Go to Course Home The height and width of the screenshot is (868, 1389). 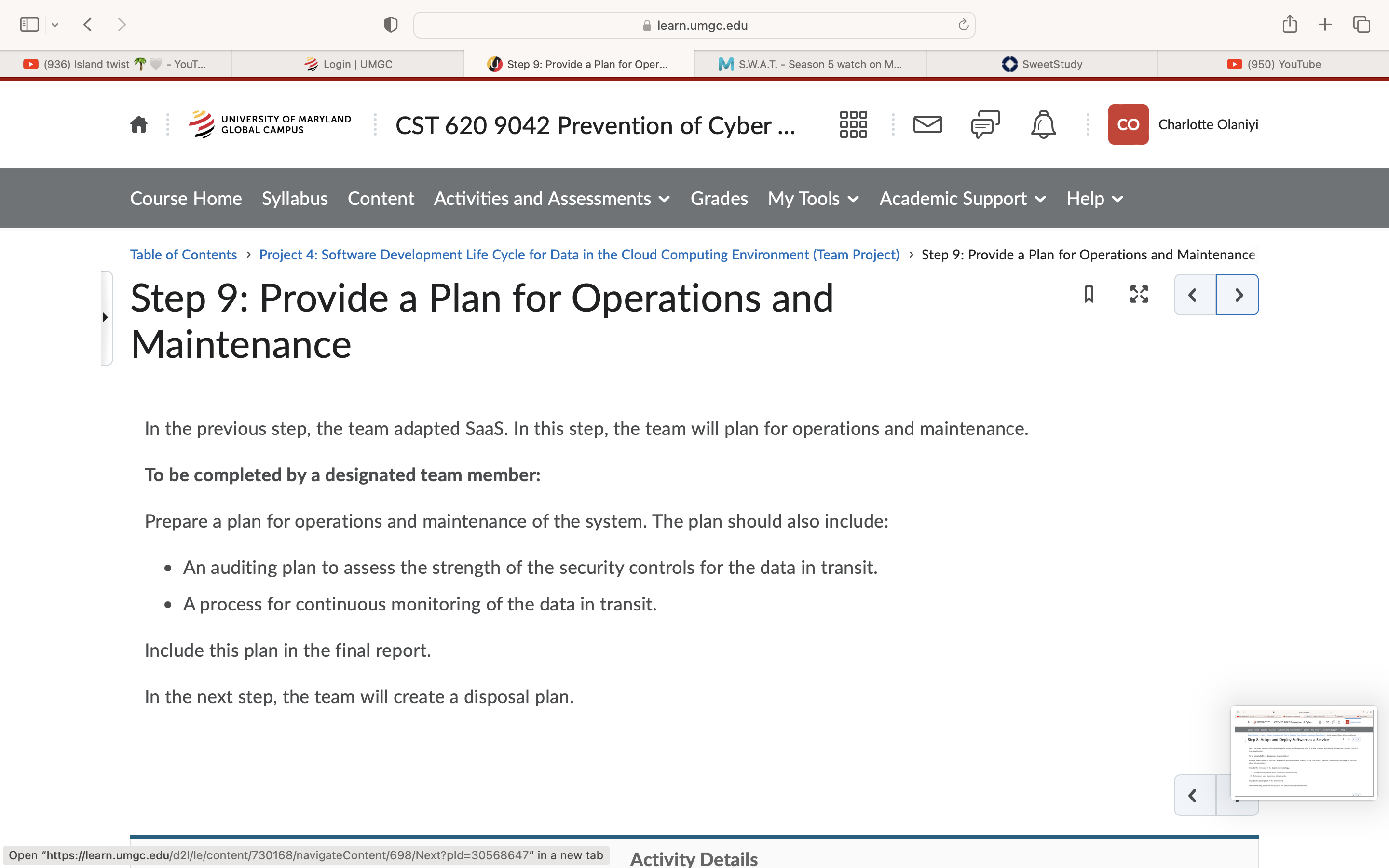coord(186,199)
